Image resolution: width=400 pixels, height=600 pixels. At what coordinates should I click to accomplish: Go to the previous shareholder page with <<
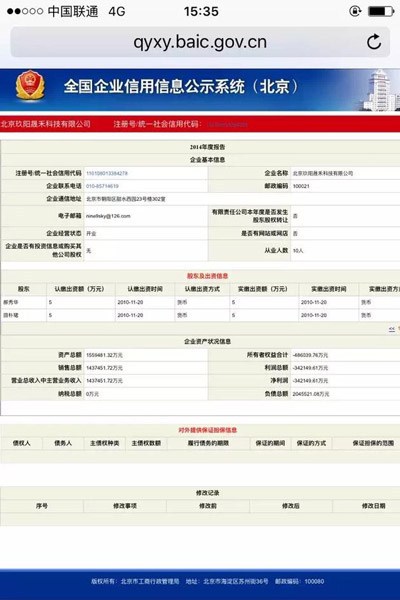click(x=392, y=329)
